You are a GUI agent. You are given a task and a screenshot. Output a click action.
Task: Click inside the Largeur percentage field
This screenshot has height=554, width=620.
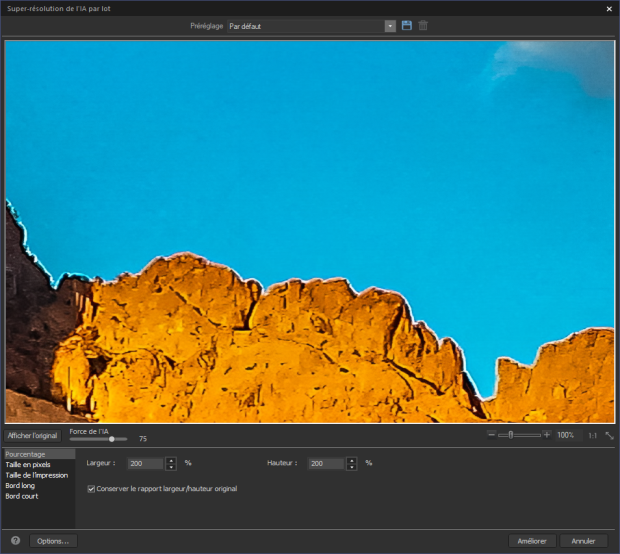145,464
